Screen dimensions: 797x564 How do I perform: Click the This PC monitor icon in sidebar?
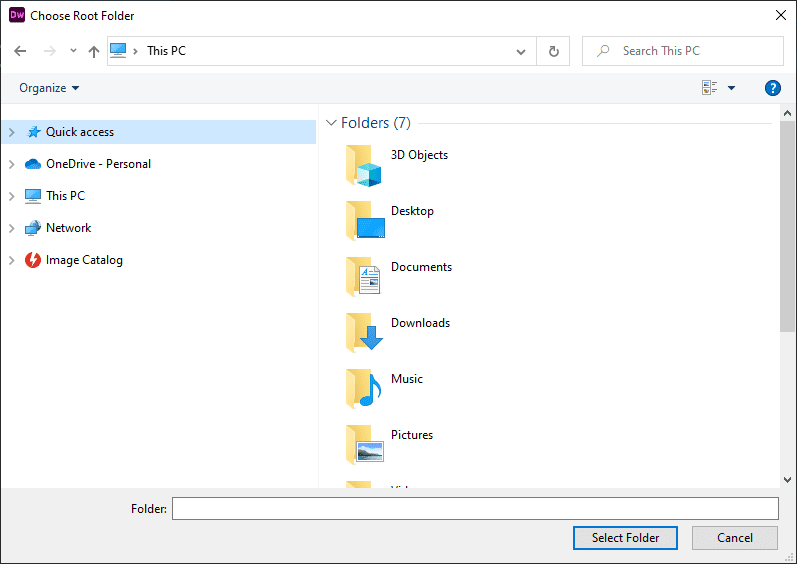33,196
